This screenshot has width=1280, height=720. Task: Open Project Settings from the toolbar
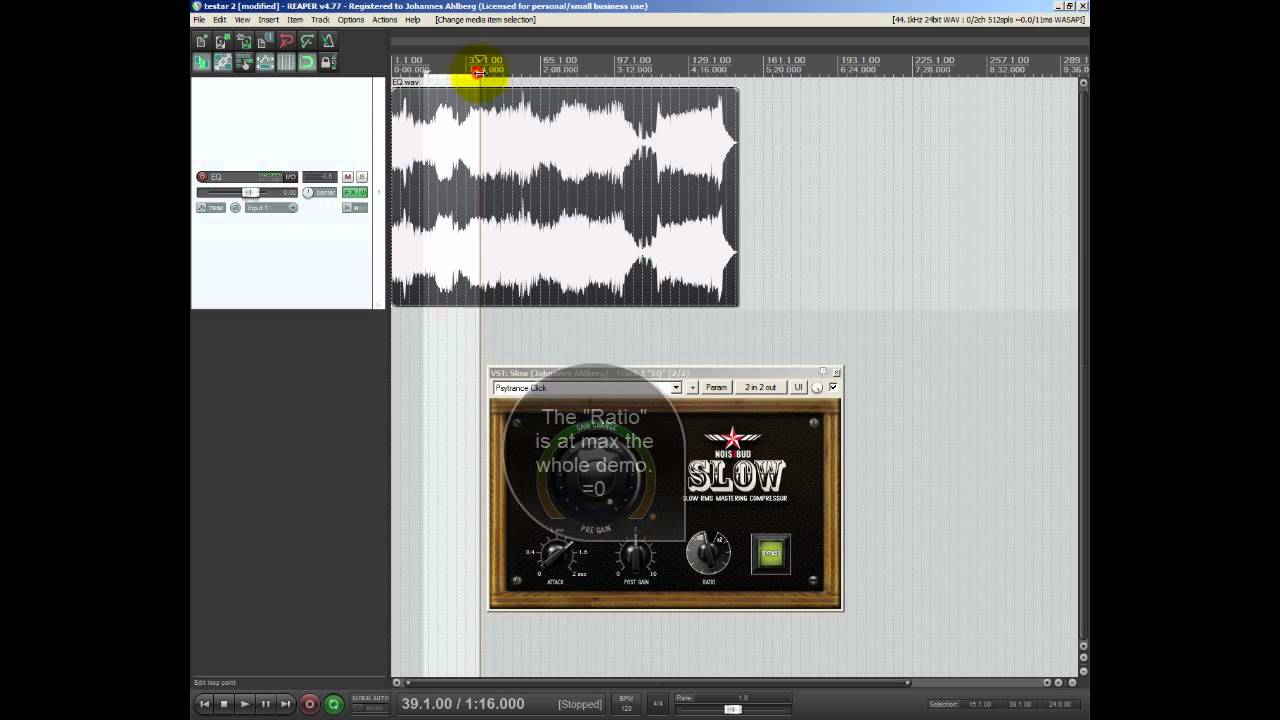coord(265,41)
